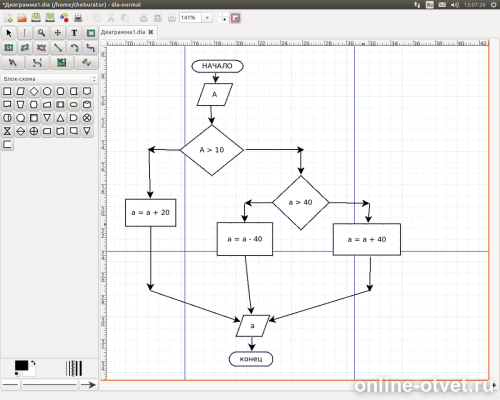This screenshot has width=500, height=400.
Task: Open the end arrow style selector
Action: point(88,385)
